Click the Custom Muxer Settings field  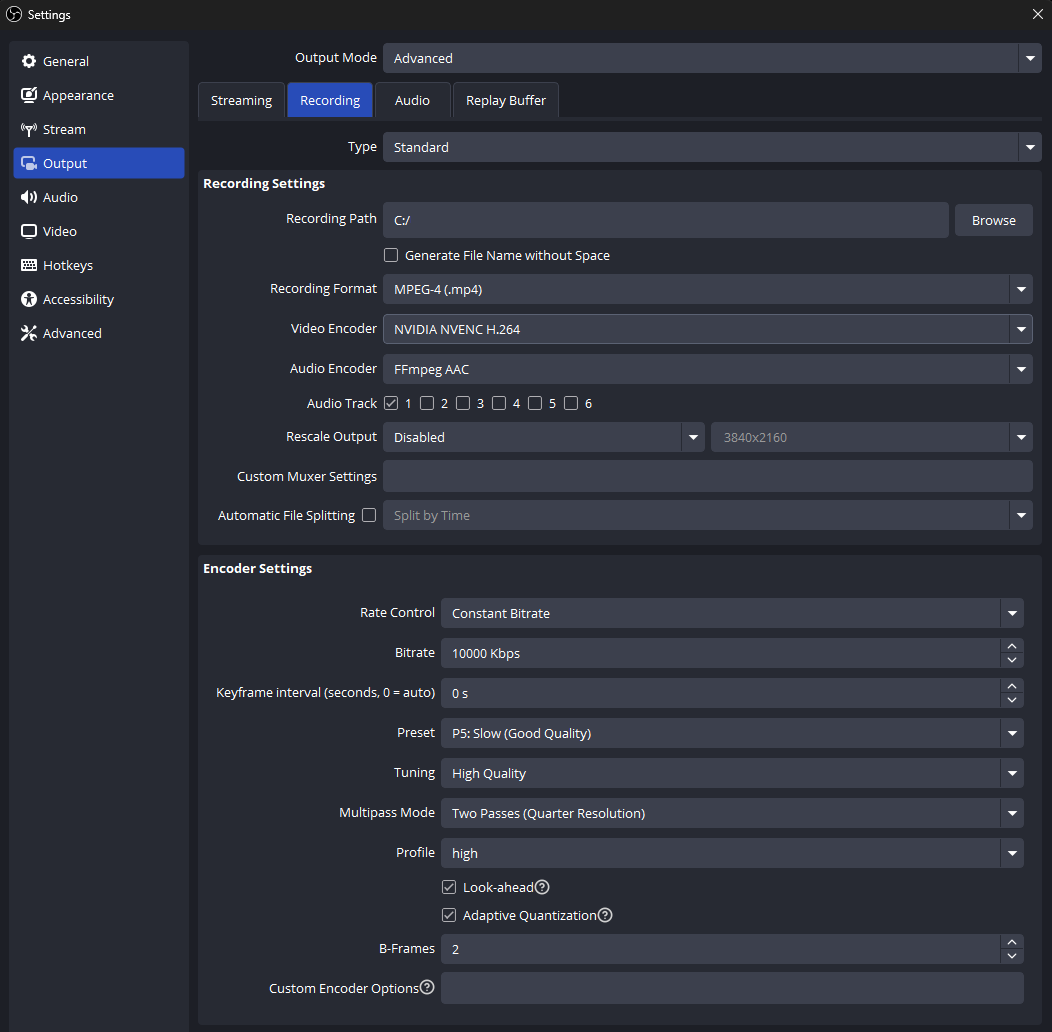click(x=708, y=476)
